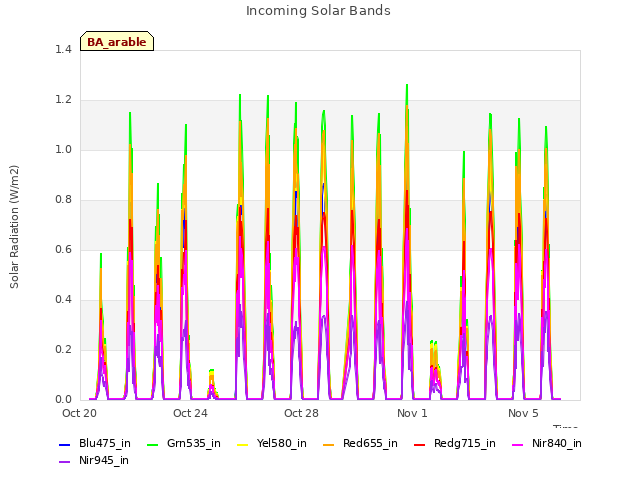Select the Incoming Solar Bands chart title
This screenshot has width=640, height=480.
(318, 11)
